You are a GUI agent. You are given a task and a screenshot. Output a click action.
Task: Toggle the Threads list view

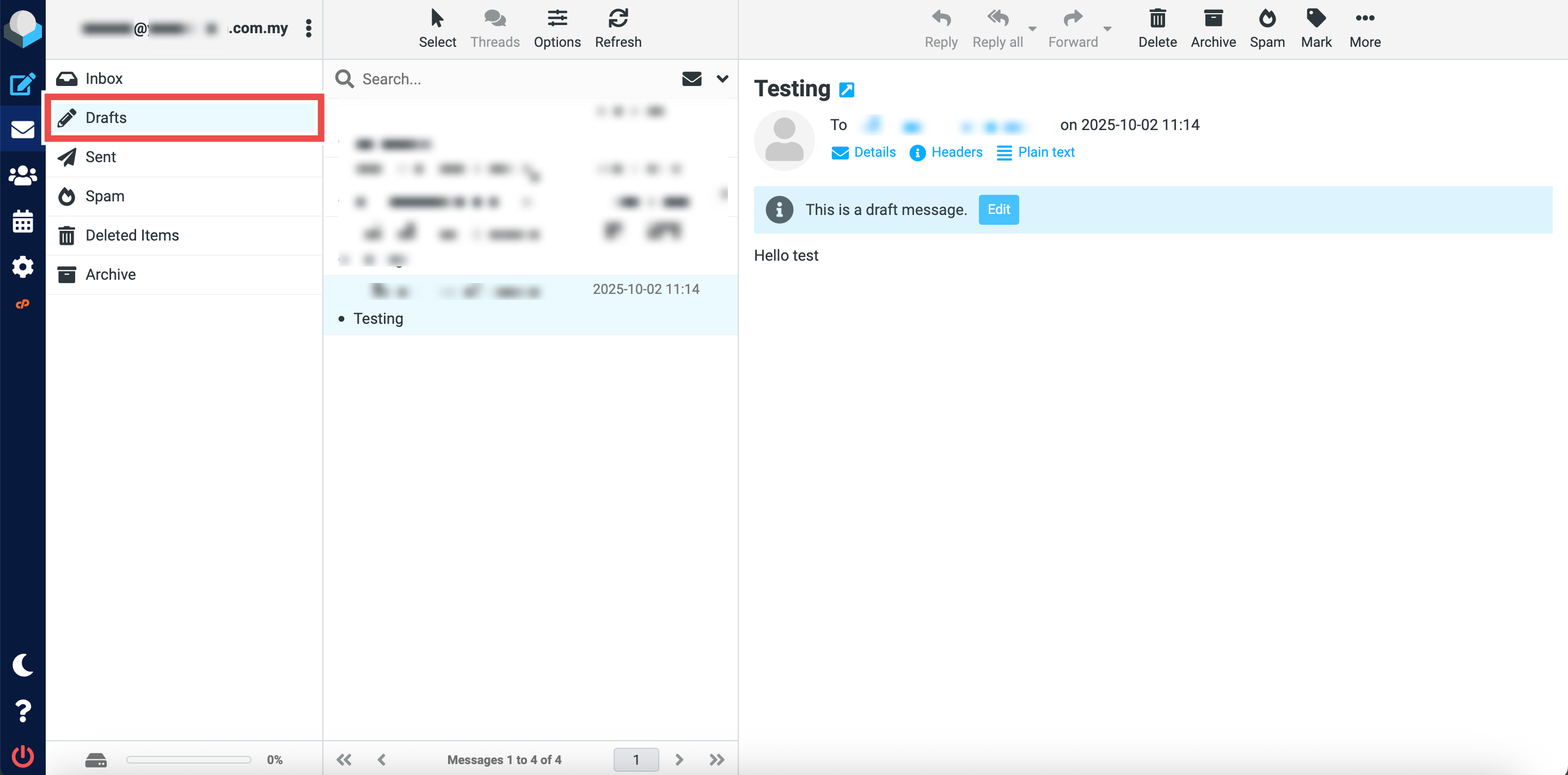coord(495,28)
